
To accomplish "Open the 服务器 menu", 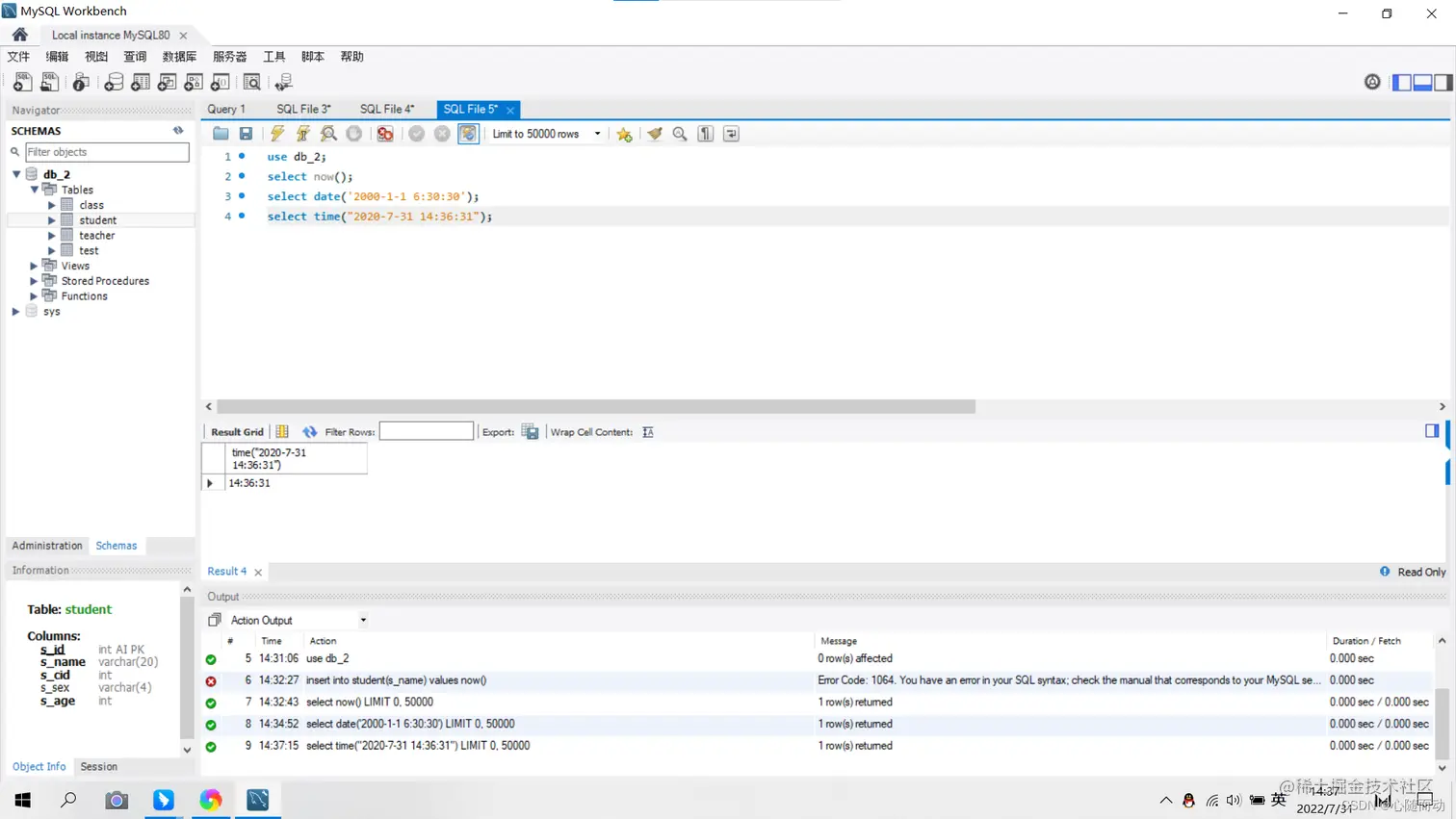I will pos(229,57).
